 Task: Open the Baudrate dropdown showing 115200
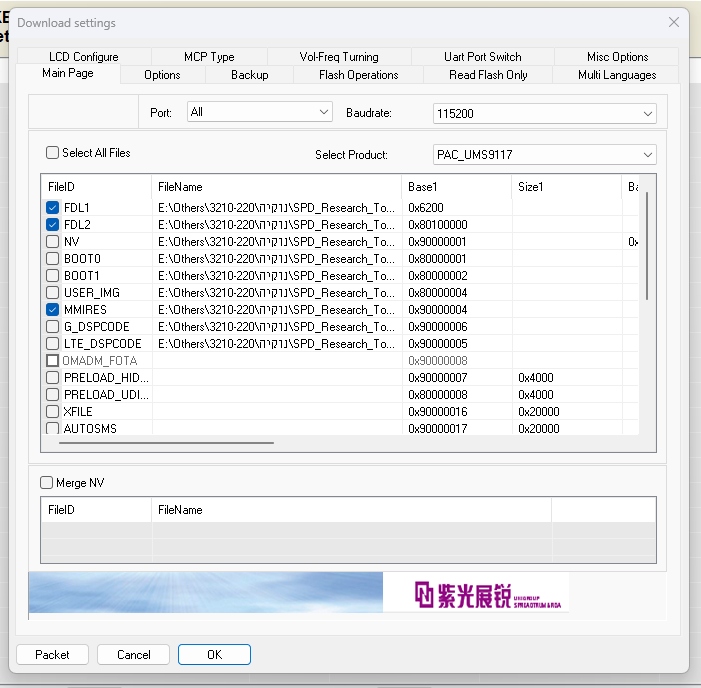(545, 114)
